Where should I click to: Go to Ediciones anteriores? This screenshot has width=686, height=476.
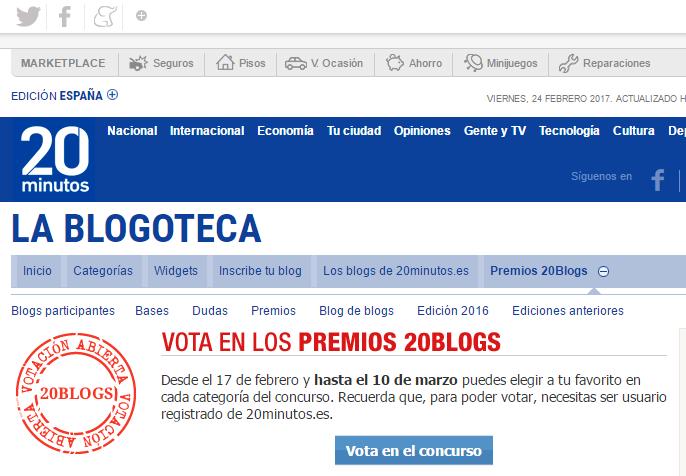click(x=567, y=311)
